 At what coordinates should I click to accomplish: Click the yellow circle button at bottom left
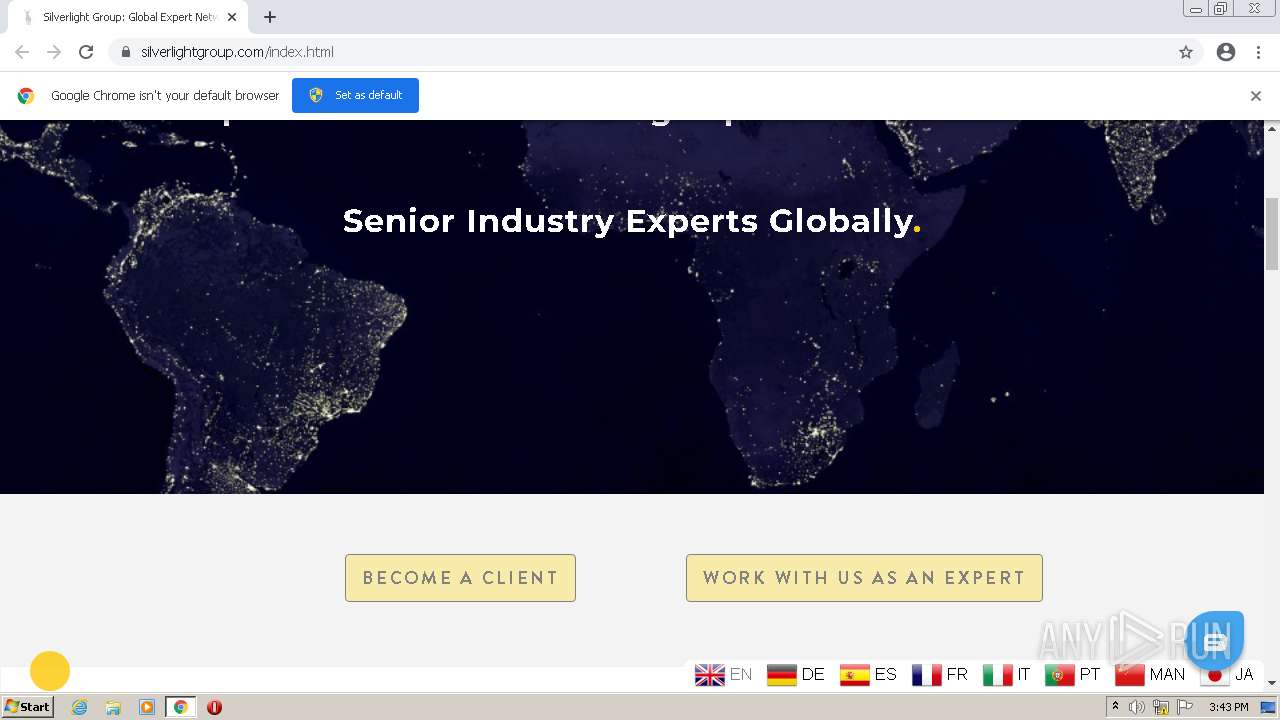coord(50,671)
